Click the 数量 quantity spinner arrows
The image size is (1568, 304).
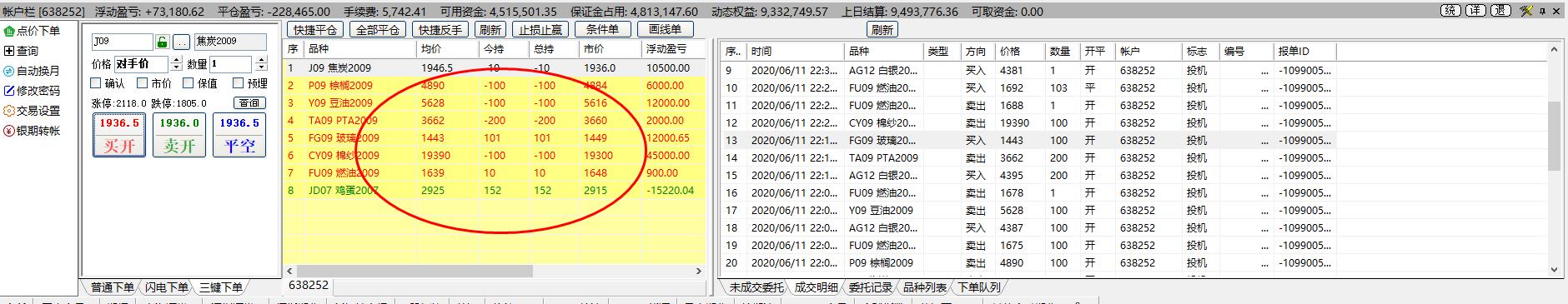tap(261, 64)
